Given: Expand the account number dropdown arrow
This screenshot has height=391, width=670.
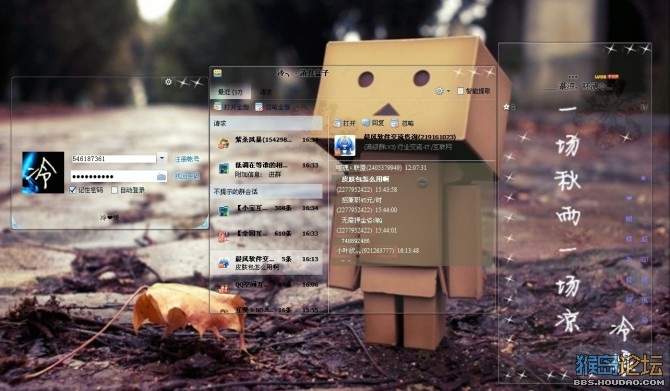Looking at the screenshot, I should (162, 159).
